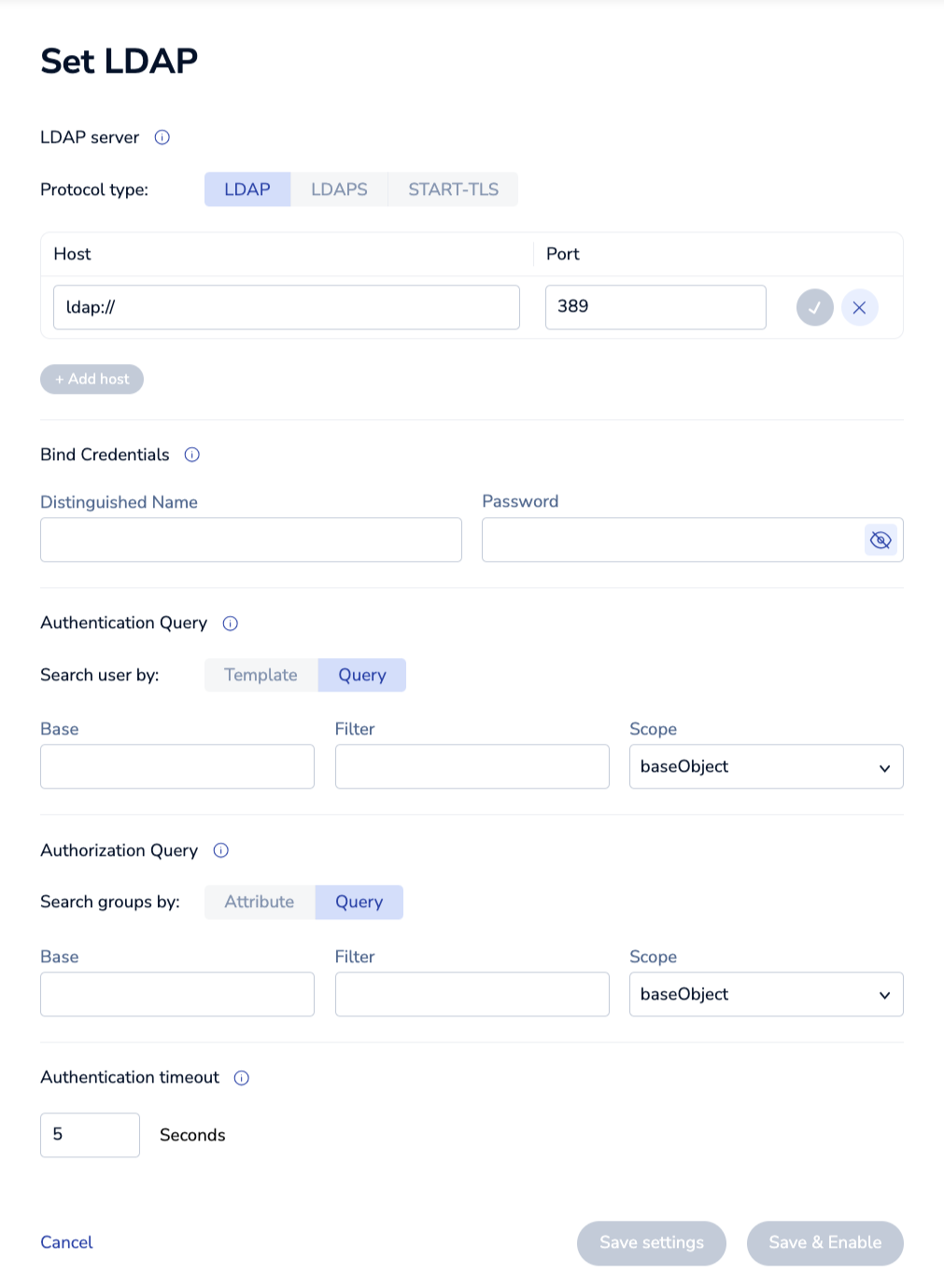The width and height of the screenshot is (944, 1288).
Task: Click the Bind Credentials info icon
Action: click(x=192, y=455)
